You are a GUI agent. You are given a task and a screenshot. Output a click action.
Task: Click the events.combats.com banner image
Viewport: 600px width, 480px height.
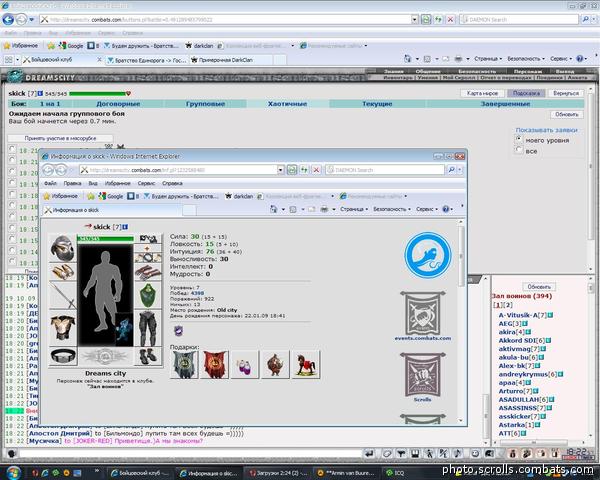[x=423, y=313]
